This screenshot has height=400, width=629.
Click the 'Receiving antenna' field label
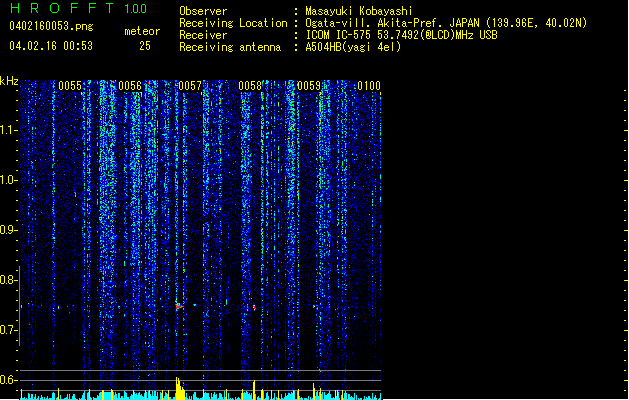[230, 47]
